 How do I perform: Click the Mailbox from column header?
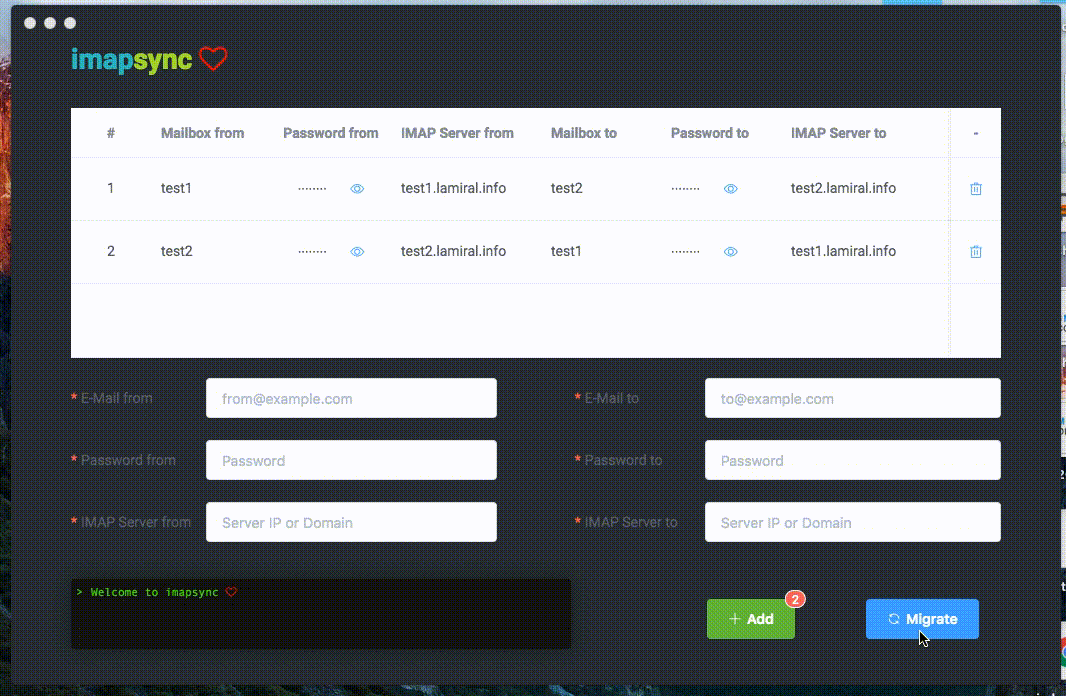(x=202, y=133)
